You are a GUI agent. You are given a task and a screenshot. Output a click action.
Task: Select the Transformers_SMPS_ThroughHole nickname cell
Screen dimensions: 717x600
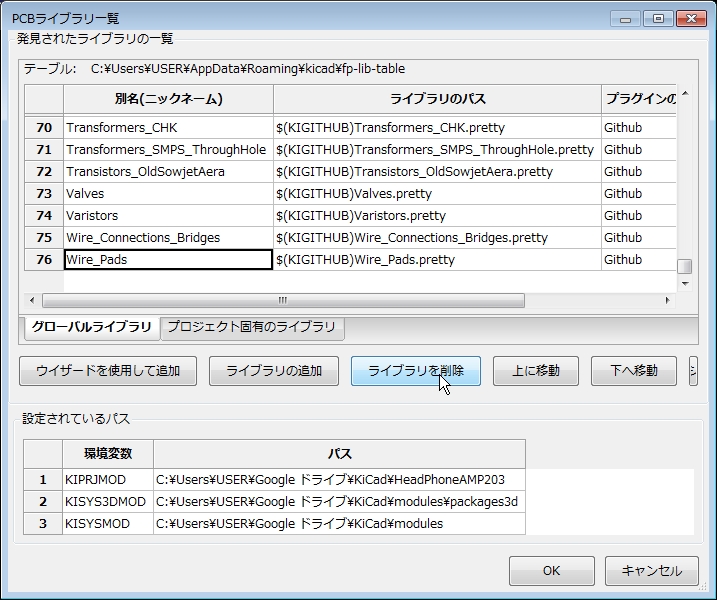pyautogui.click(x=168, y=150)
